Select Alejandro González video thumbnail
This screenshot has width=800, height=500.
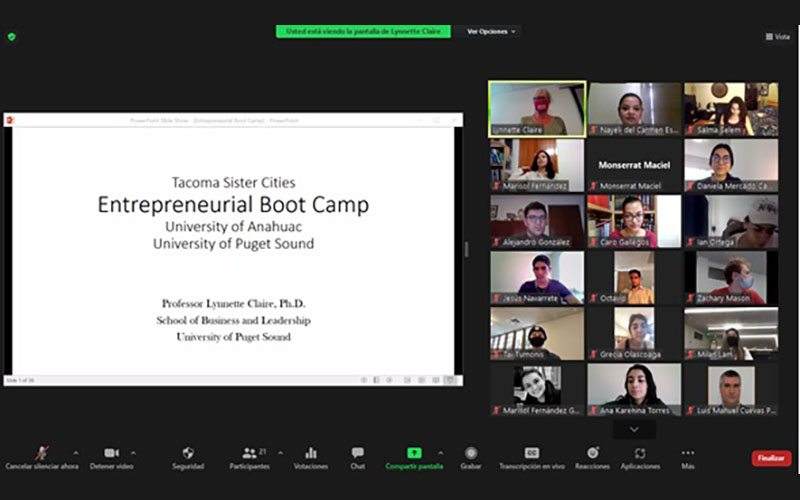tap(537, 221)
